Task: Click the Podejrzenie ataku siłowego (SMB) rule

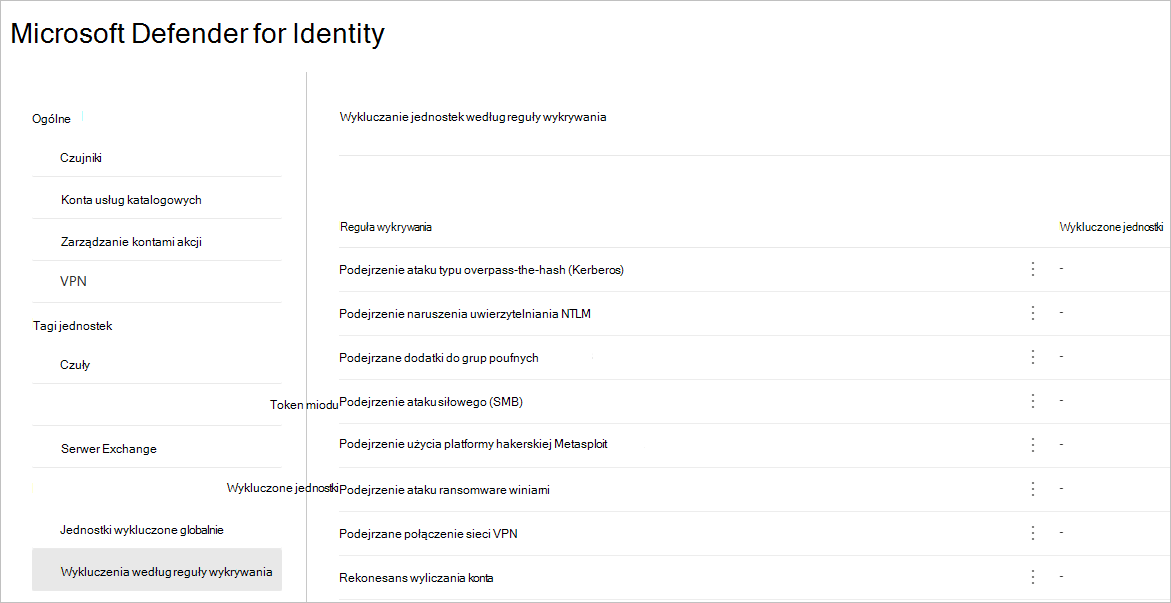Action: click(x=431, y=402)
